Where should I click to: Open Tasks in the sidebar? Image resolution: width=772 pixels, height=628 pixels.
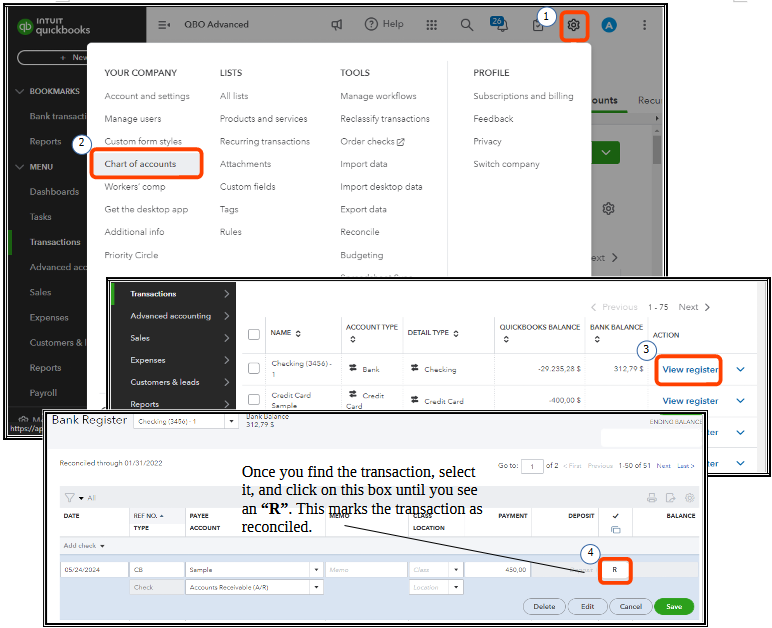[x=40, y=217]
